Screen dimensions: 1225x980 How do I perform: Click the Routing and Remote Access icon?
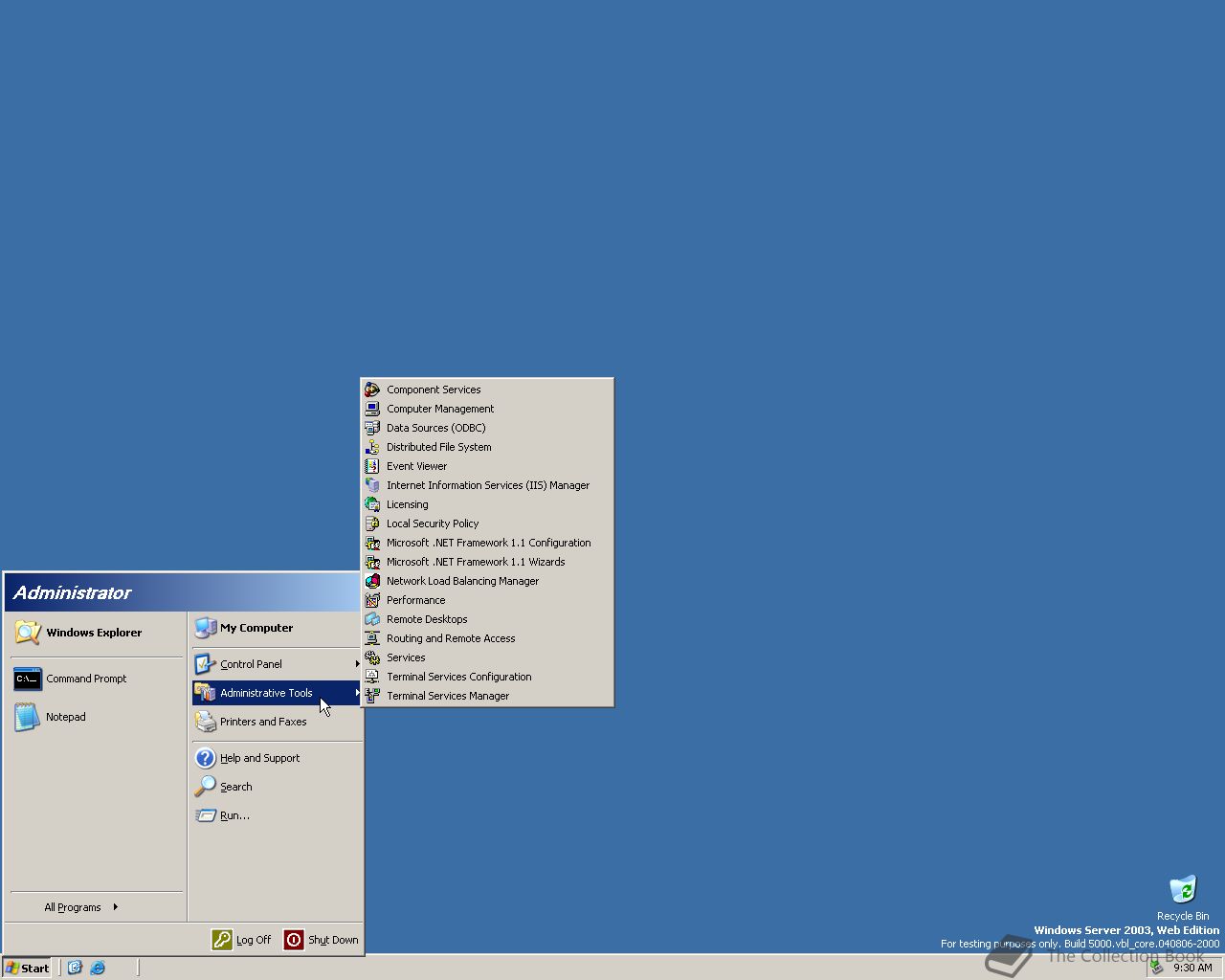(372, 638)
